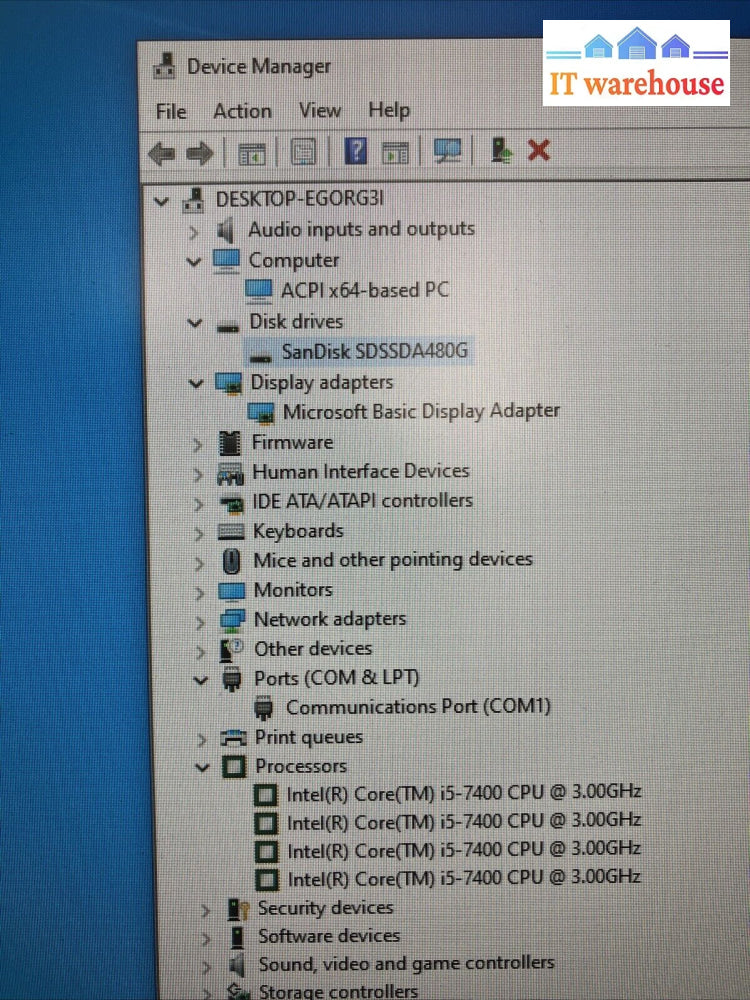750x1000 pixels.
Task: Select the SanDisk SDSSDA480G disk drive
Action: click(x=374, y=352)
